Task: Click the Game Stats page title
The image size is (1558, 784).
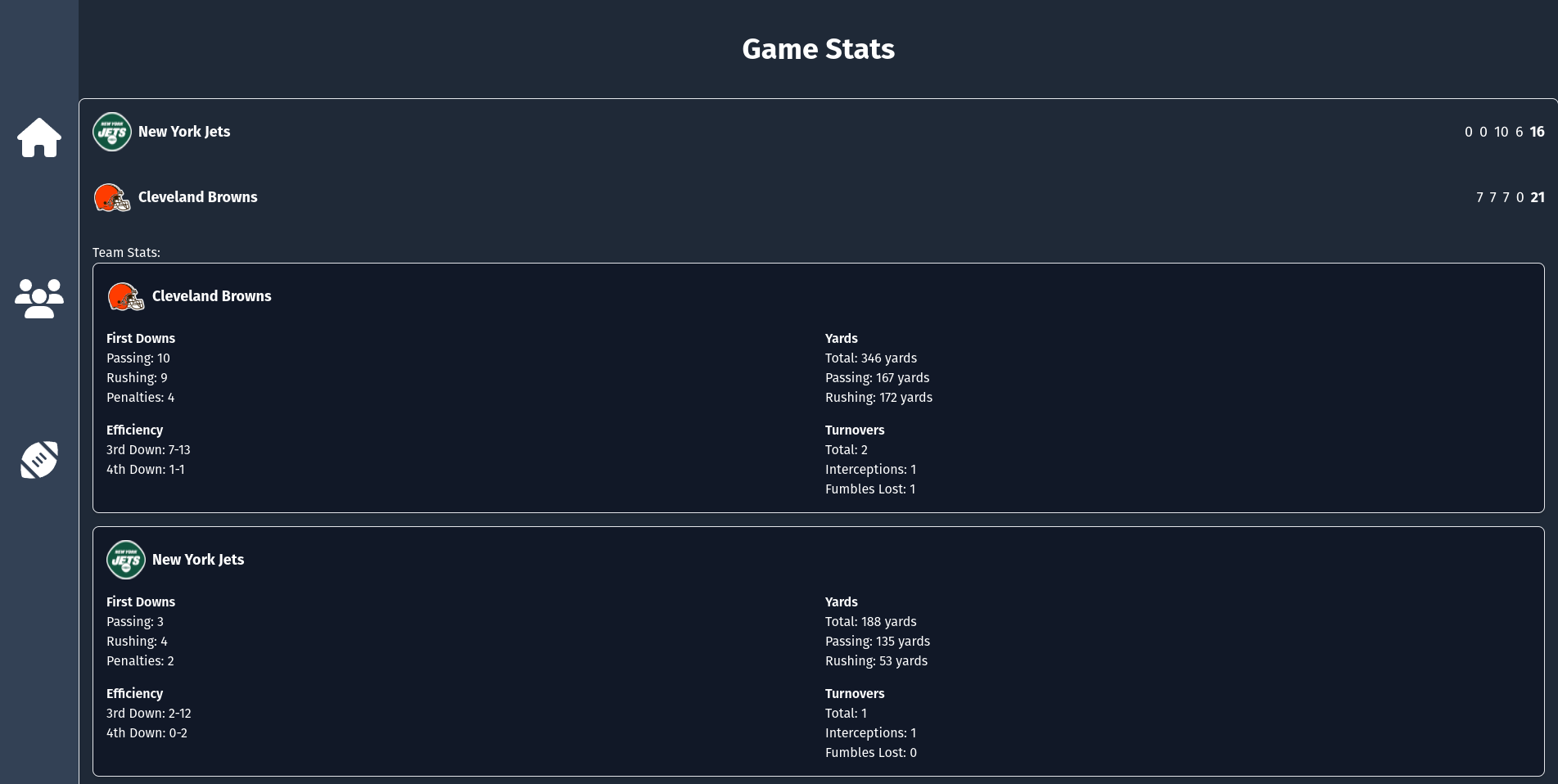Action: [x=818, y=49]
